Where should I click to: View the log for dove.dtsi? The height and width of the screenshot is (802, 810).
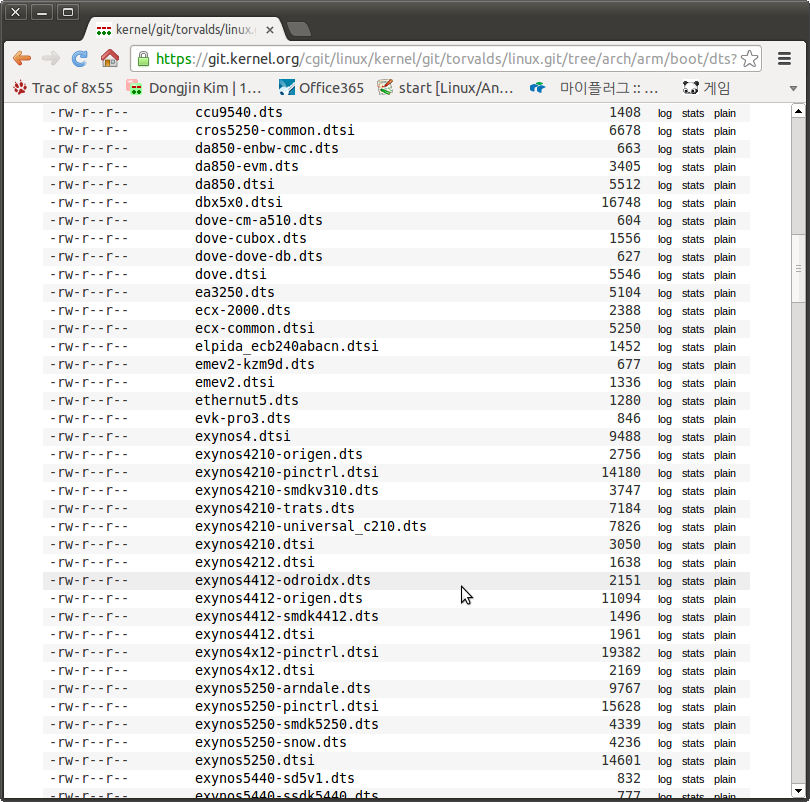pyautogui.click(x=665, y=275)
